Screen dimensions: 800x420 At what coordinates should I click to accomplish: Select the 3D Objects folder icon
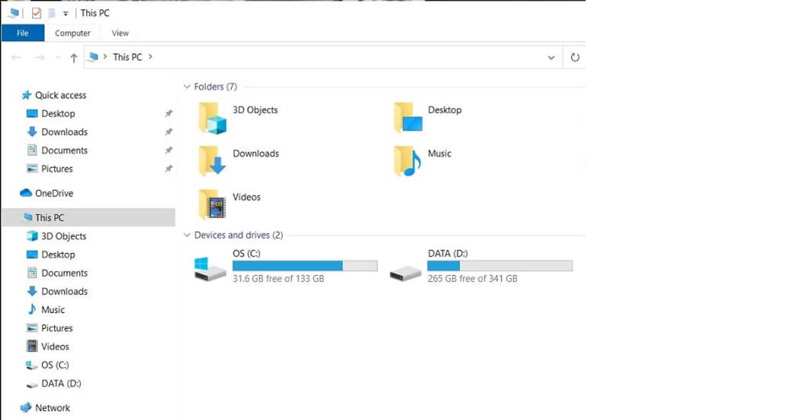click(212, 118)
